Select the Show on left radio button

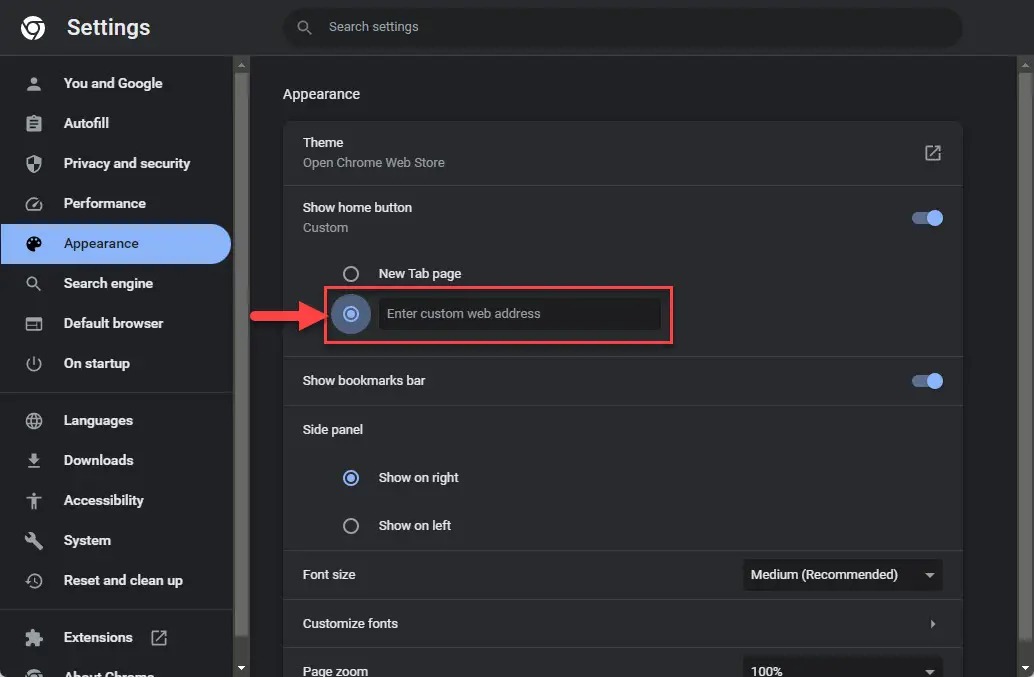click(351, 526)
